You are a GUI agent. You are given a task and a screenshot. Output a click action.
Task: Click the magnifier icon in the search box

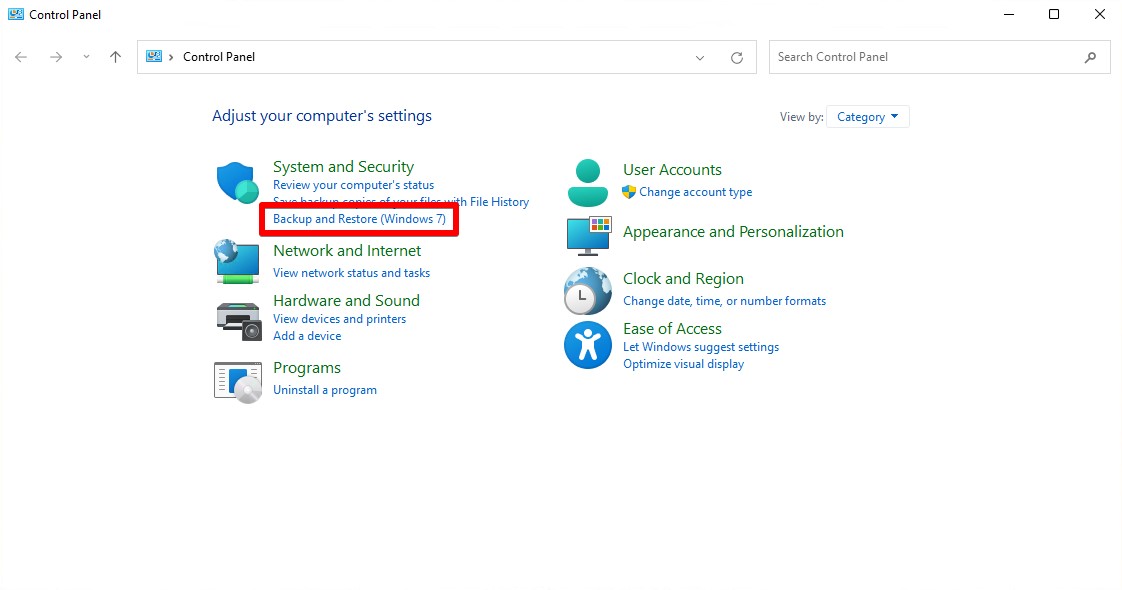[x=1091, y=57]
